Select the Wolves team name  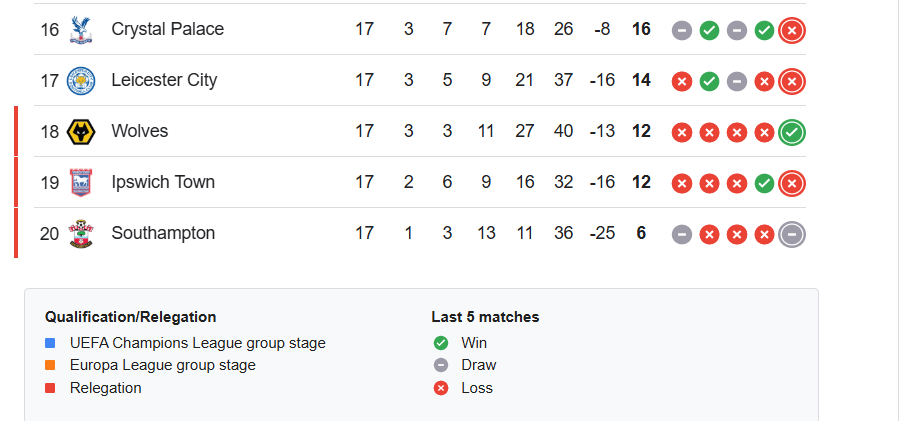click(x=140, y=132)
